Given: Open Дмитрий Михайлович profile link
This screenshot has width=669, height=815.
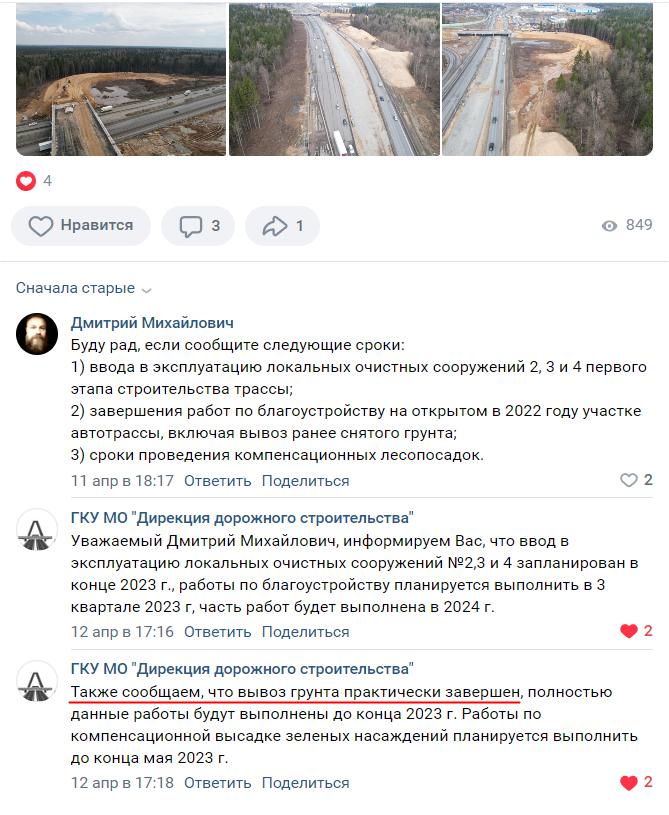Looking at the screenshot, I should 152,323.
